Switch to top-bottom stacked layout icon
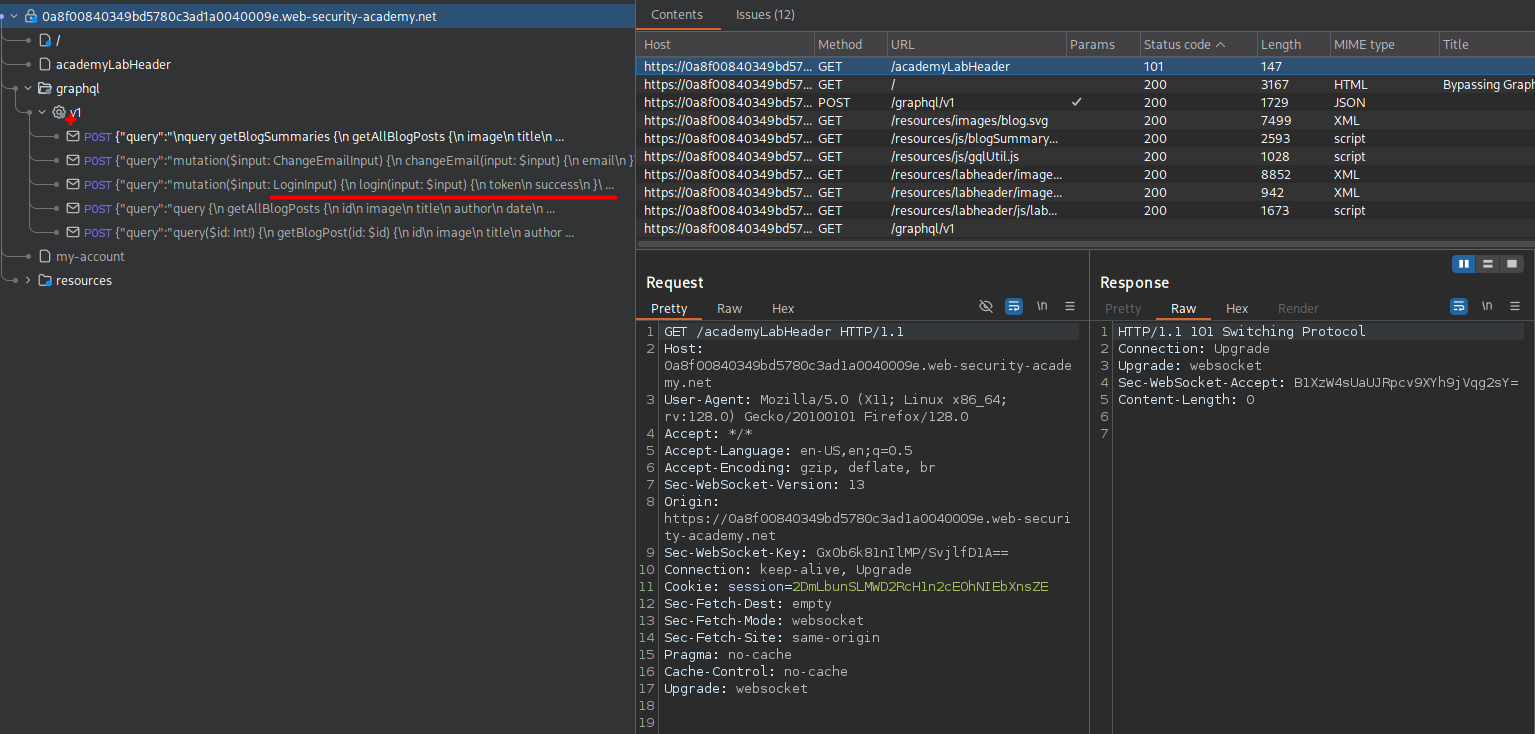The height and width of the screenshot is (734, 1535). 1488,264
